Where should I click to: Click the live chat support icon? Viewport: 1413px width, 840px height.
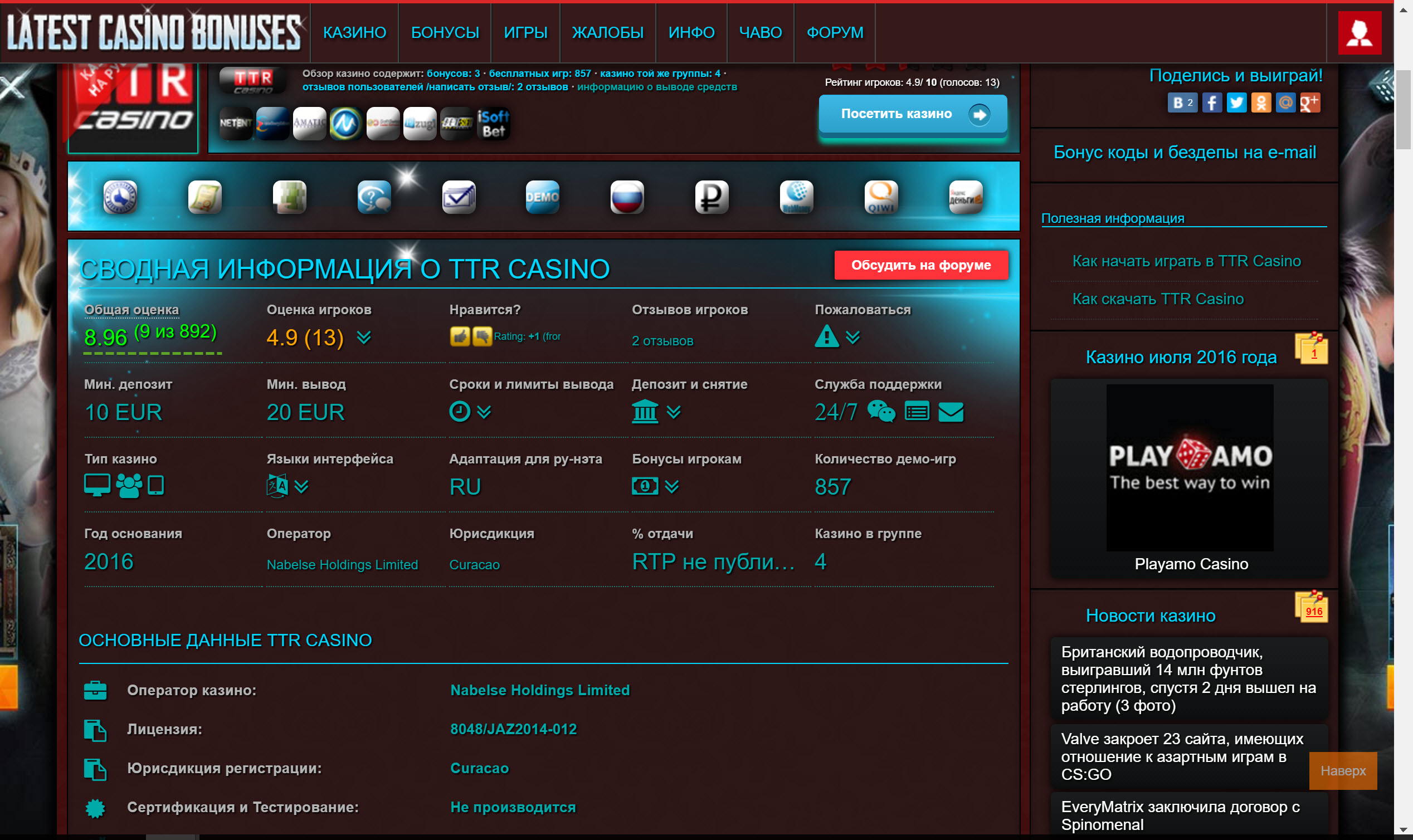click(x=881, y=412)
